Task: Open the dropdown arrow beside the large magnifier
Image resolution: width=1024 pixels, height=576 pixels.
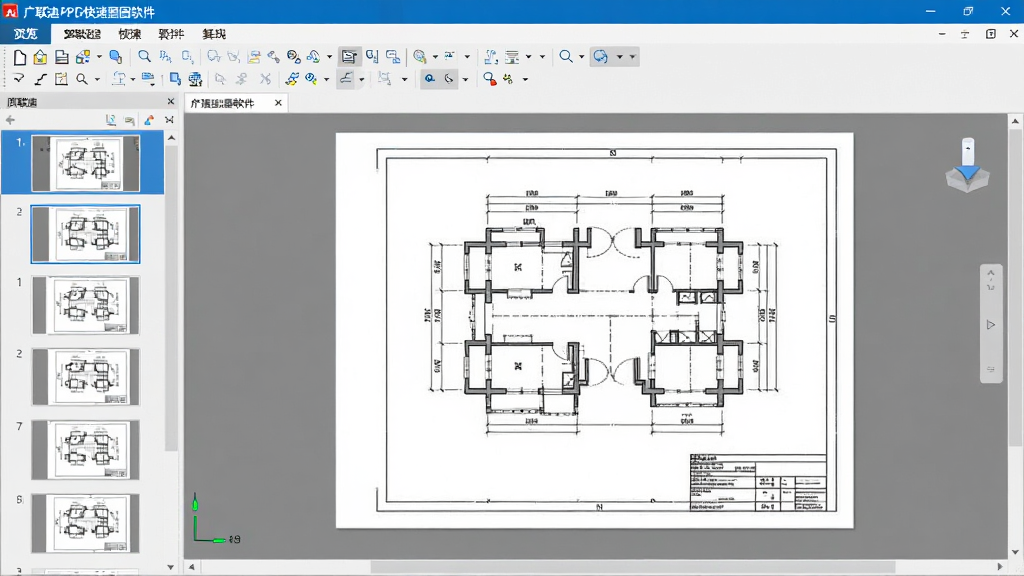Action: click(581, 57)
